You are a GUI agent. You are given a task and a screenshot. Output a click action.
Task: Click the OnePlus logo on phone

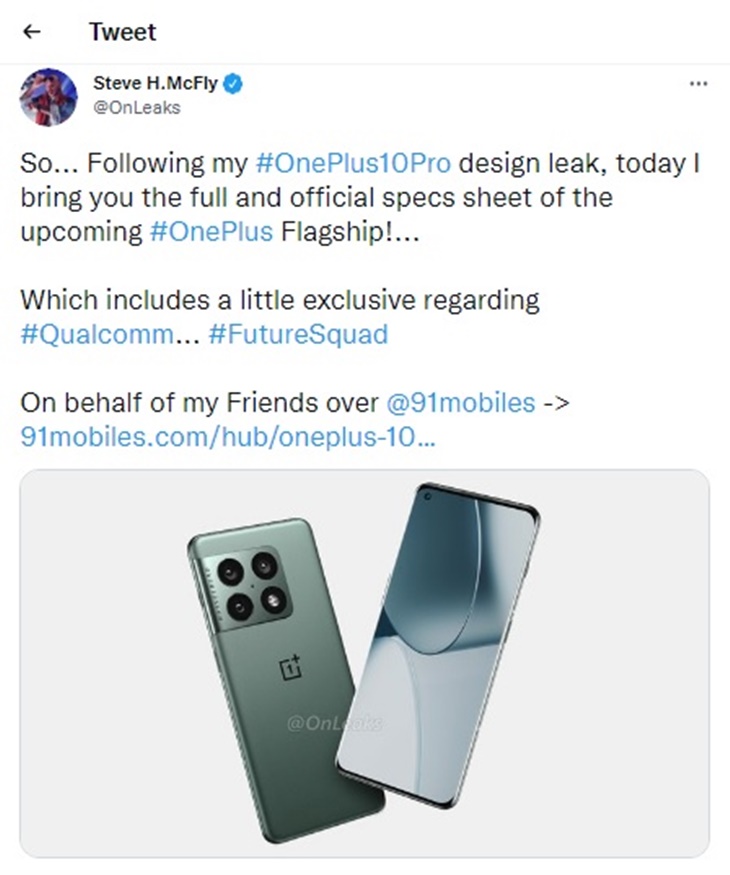[x=290, y=667]
